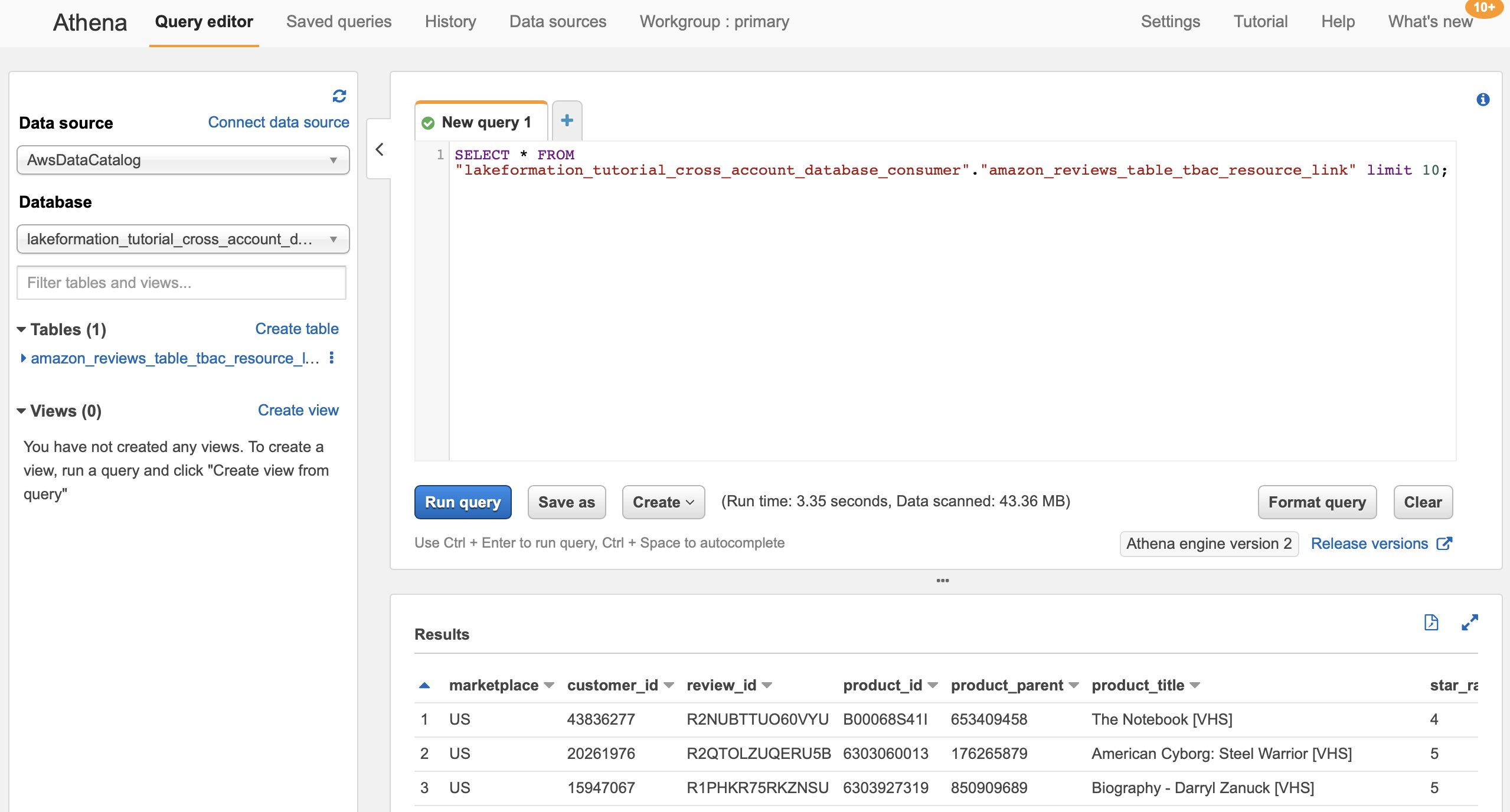
Task: Click the refresh data source icon
Action: pos(339,96)
